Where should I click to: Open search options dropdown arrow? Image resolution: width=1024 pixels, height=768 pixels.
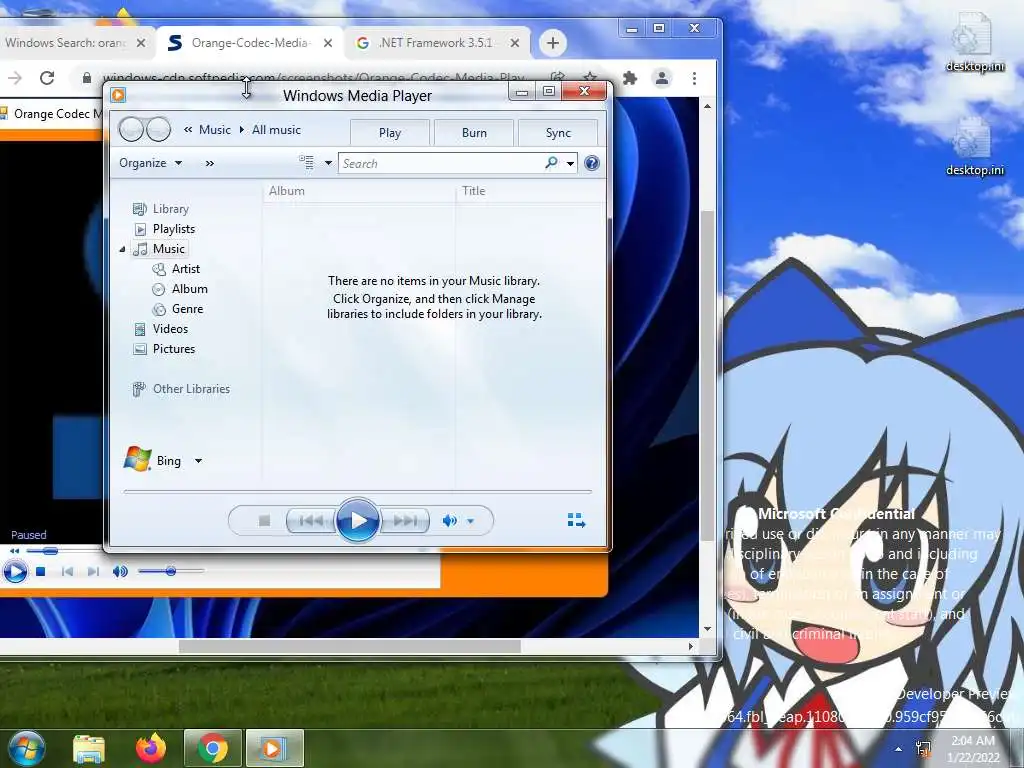click(570, 163)
